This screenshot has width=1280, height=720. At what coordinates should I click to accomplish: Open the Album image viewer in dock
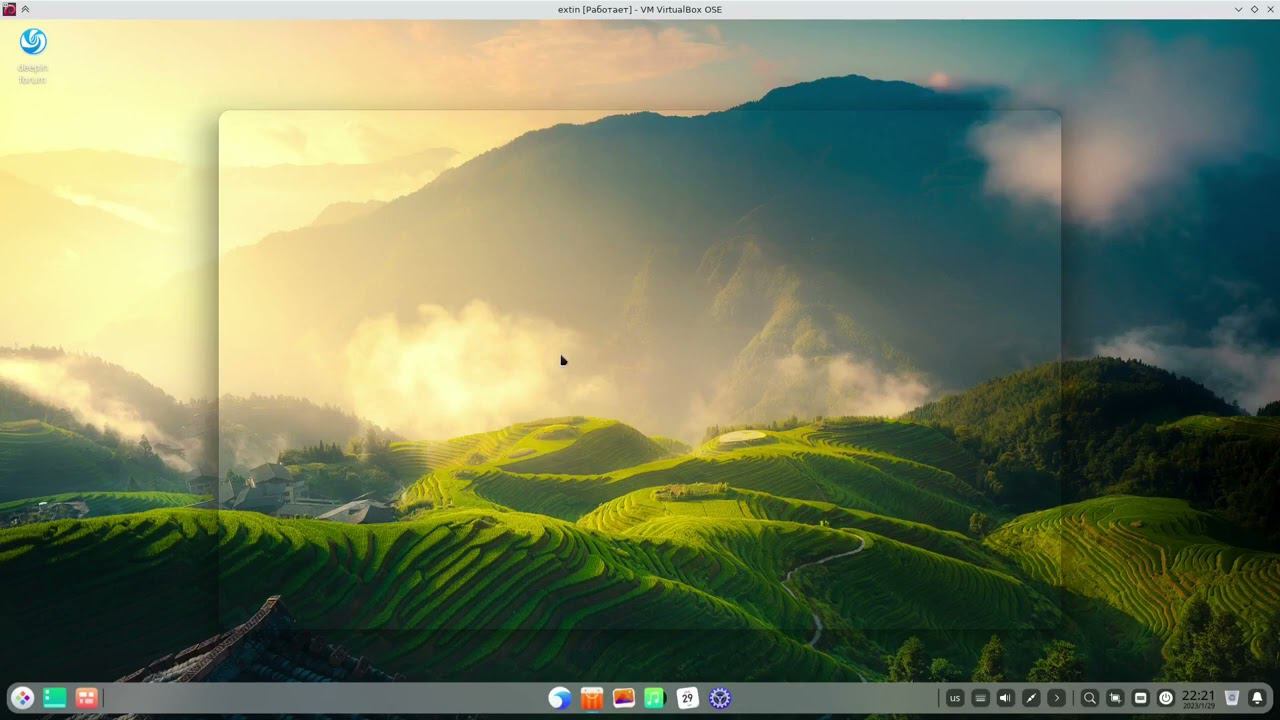pyautogui.click(x=624, y=698)
